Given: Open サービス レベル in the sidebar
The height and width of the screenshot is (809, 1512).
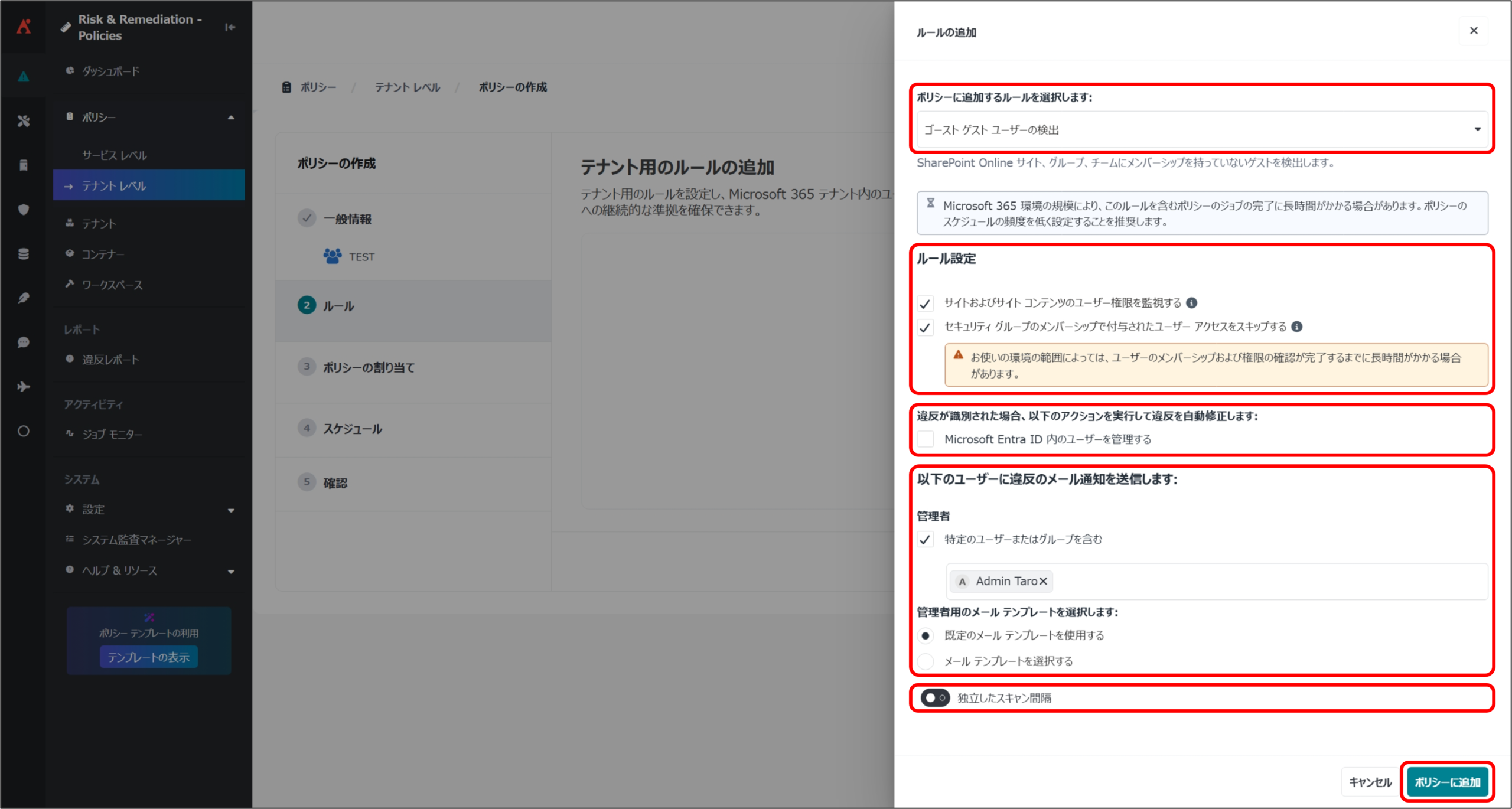Looking at the screenshot, I should click(115, 155).
